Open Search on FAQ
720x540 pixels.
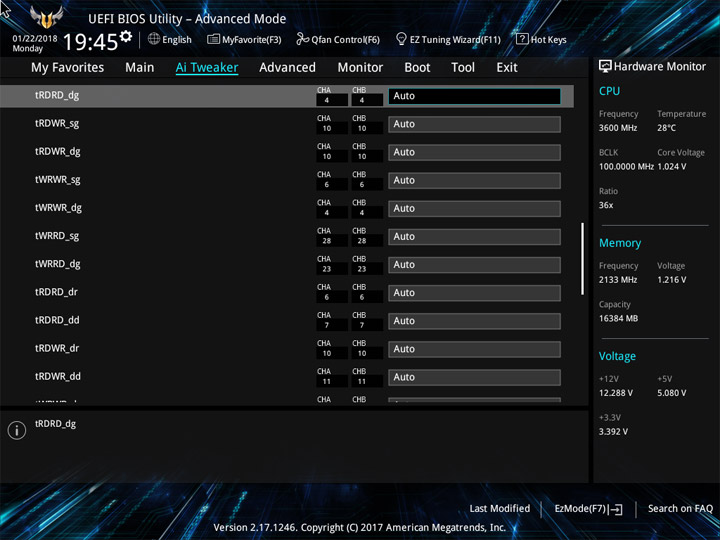point(680,508)
